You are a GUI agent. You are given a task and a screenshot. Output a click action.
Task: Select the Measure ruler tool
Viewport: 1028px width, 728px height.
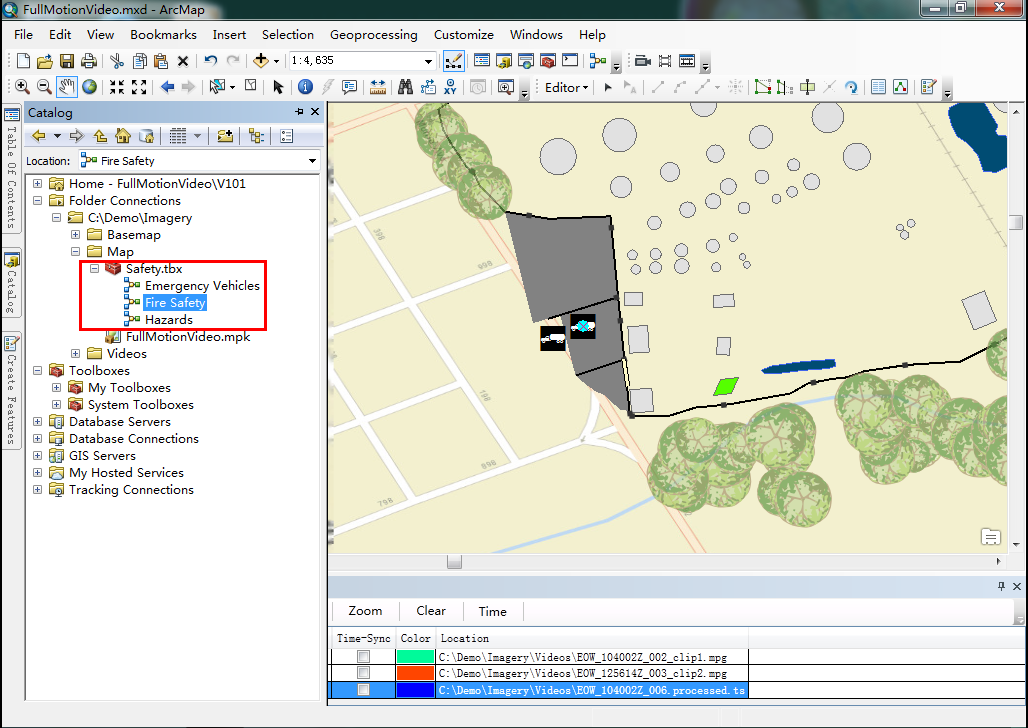[378, 87]
